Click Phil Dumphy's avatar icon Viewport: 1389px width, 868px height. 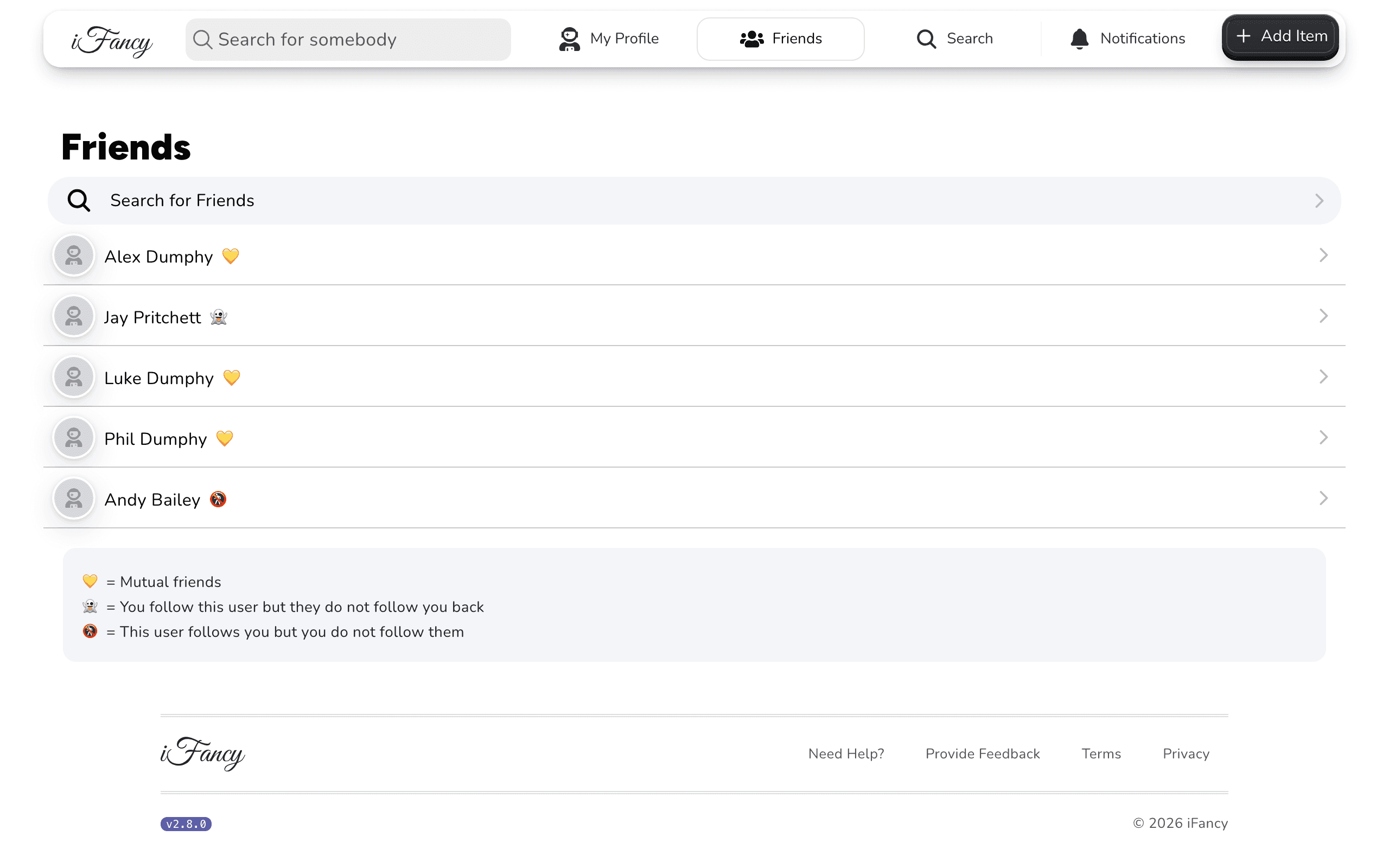tap(73, 438)
